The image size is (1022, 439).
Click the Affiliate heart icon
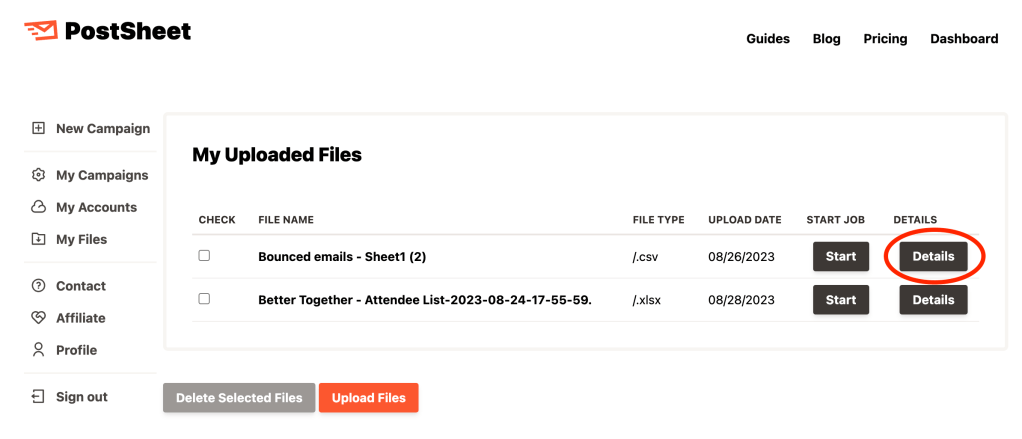39,318
